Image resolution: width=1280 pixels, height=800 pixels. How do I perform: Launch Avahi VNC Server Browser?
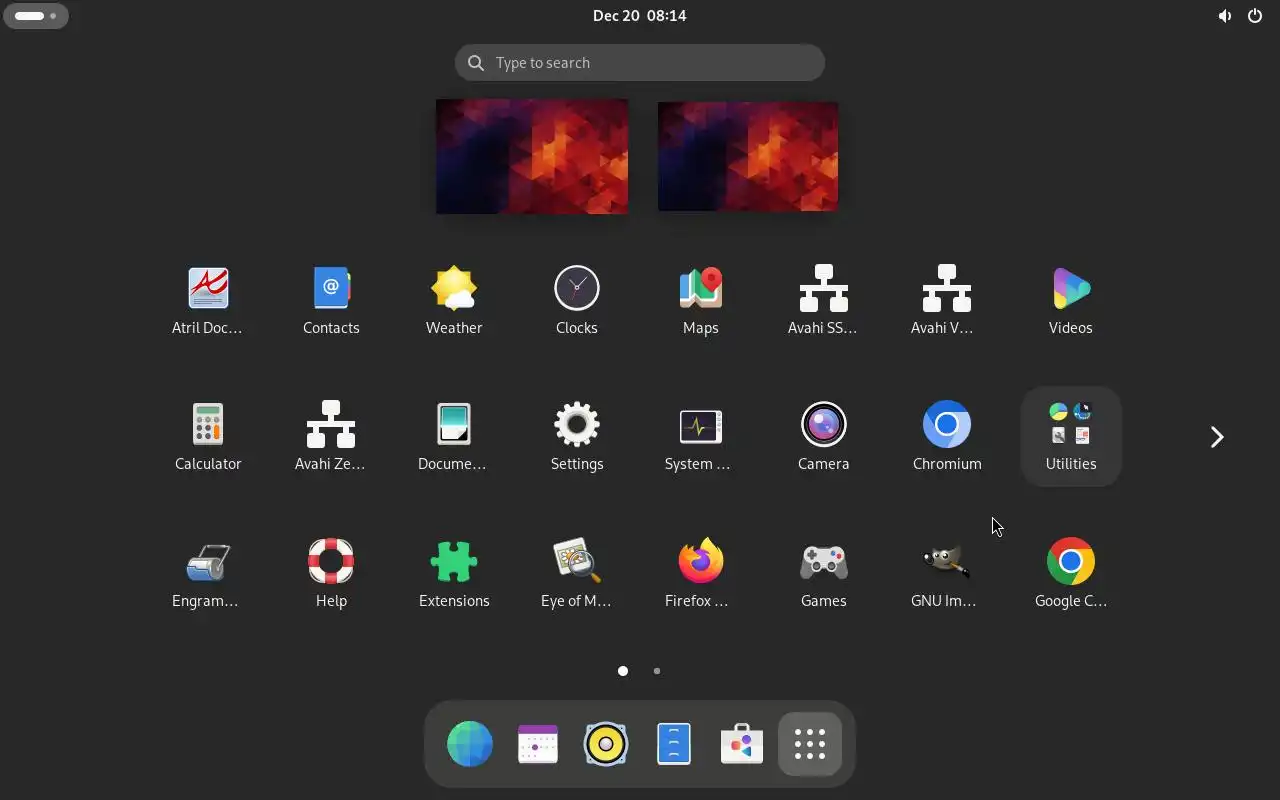946,300
